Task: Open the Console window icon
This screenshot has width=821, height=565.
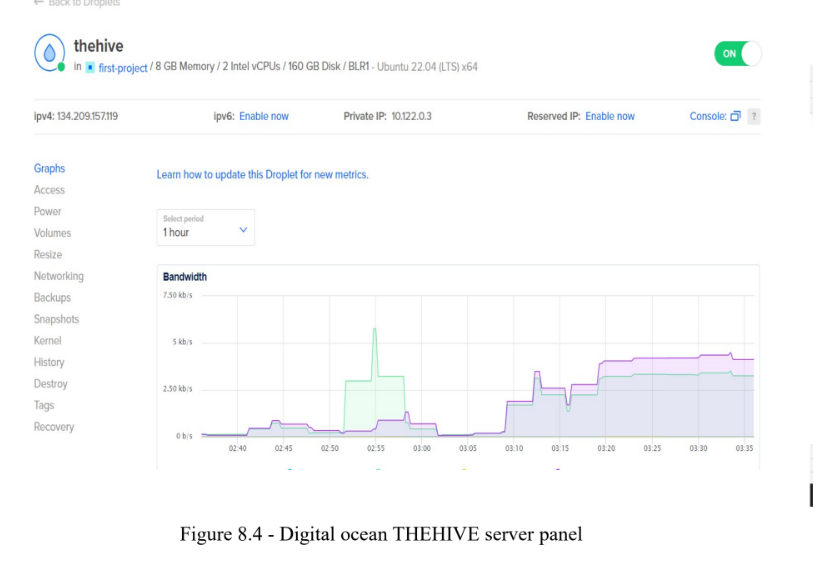Action: (736, 116)
